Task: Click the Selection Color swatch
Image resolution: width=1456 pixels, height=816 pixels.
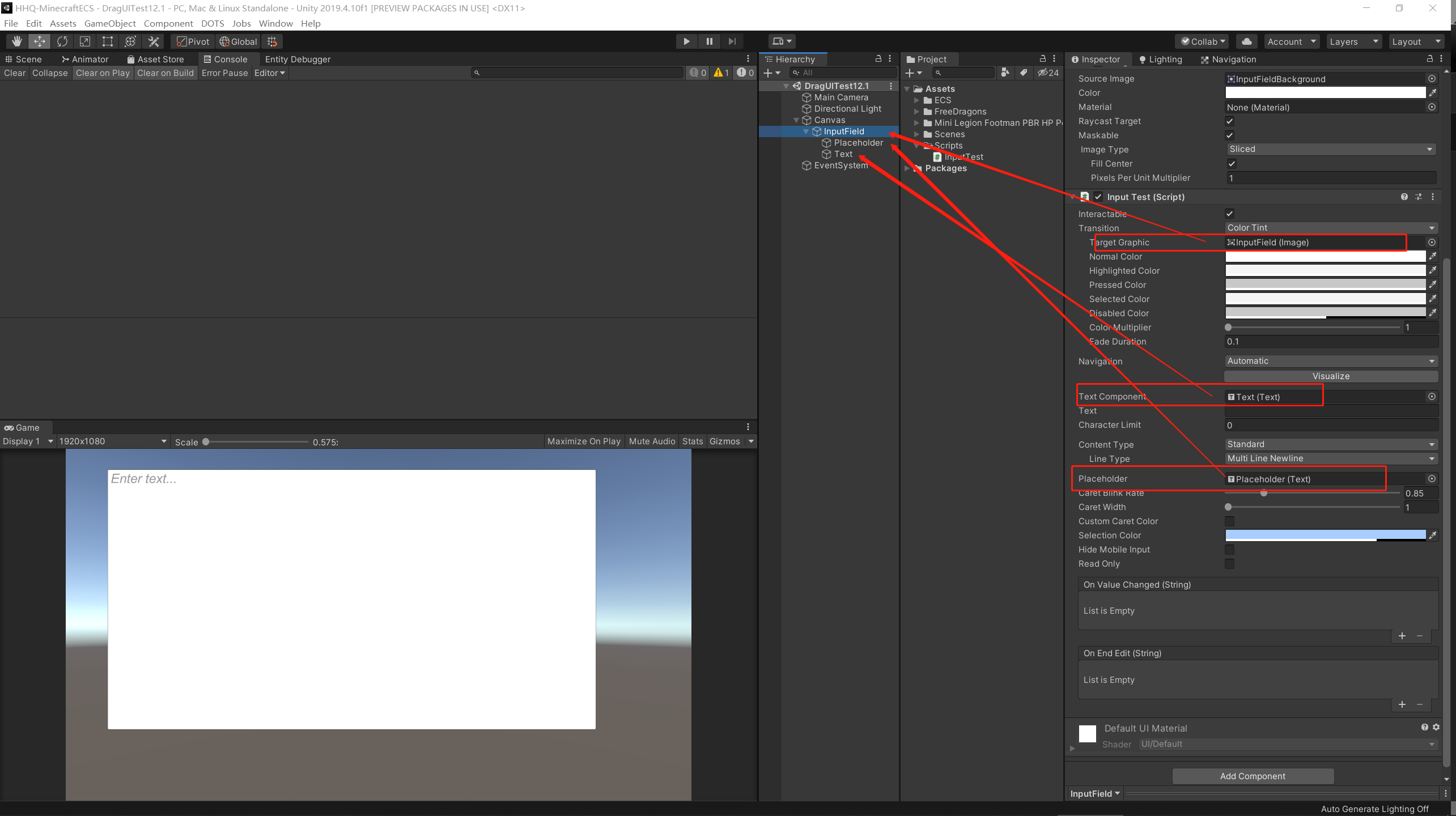Action: click(1325, 535)
